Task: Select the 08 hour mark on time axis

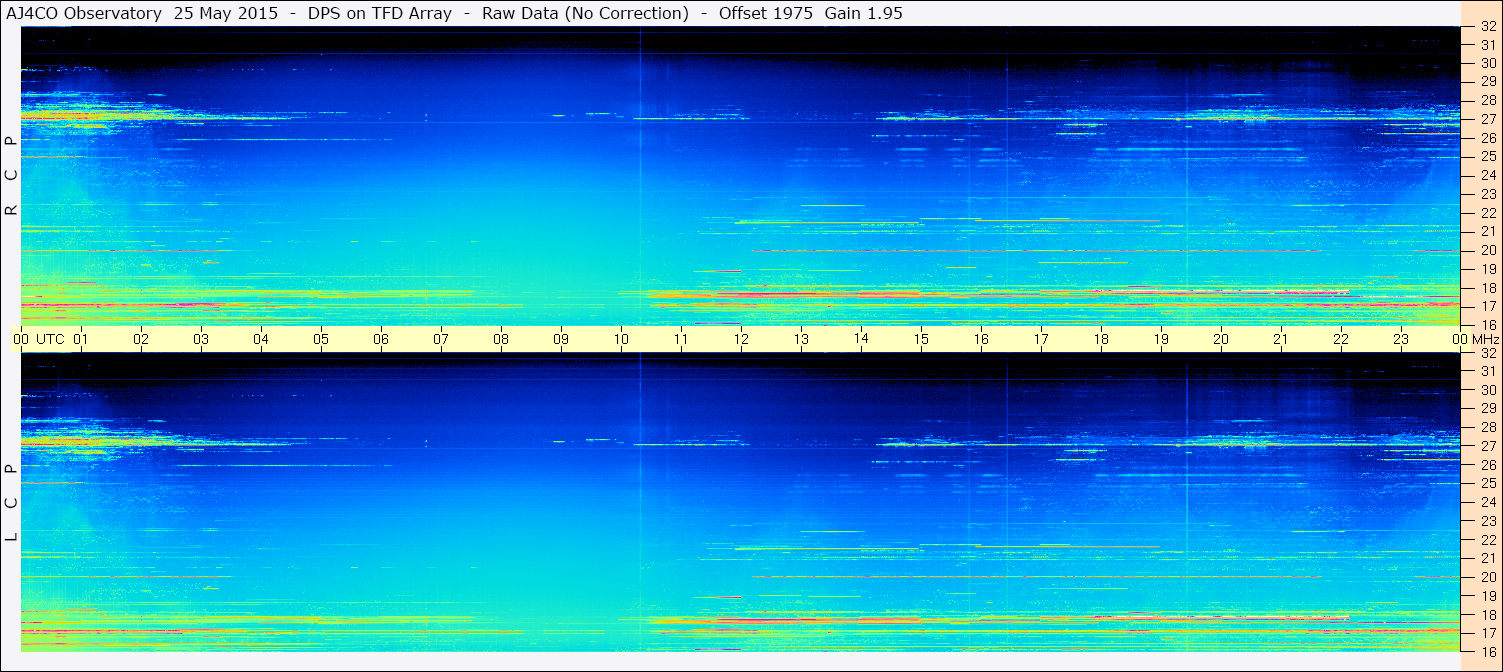Action: (x=501, y=339)
